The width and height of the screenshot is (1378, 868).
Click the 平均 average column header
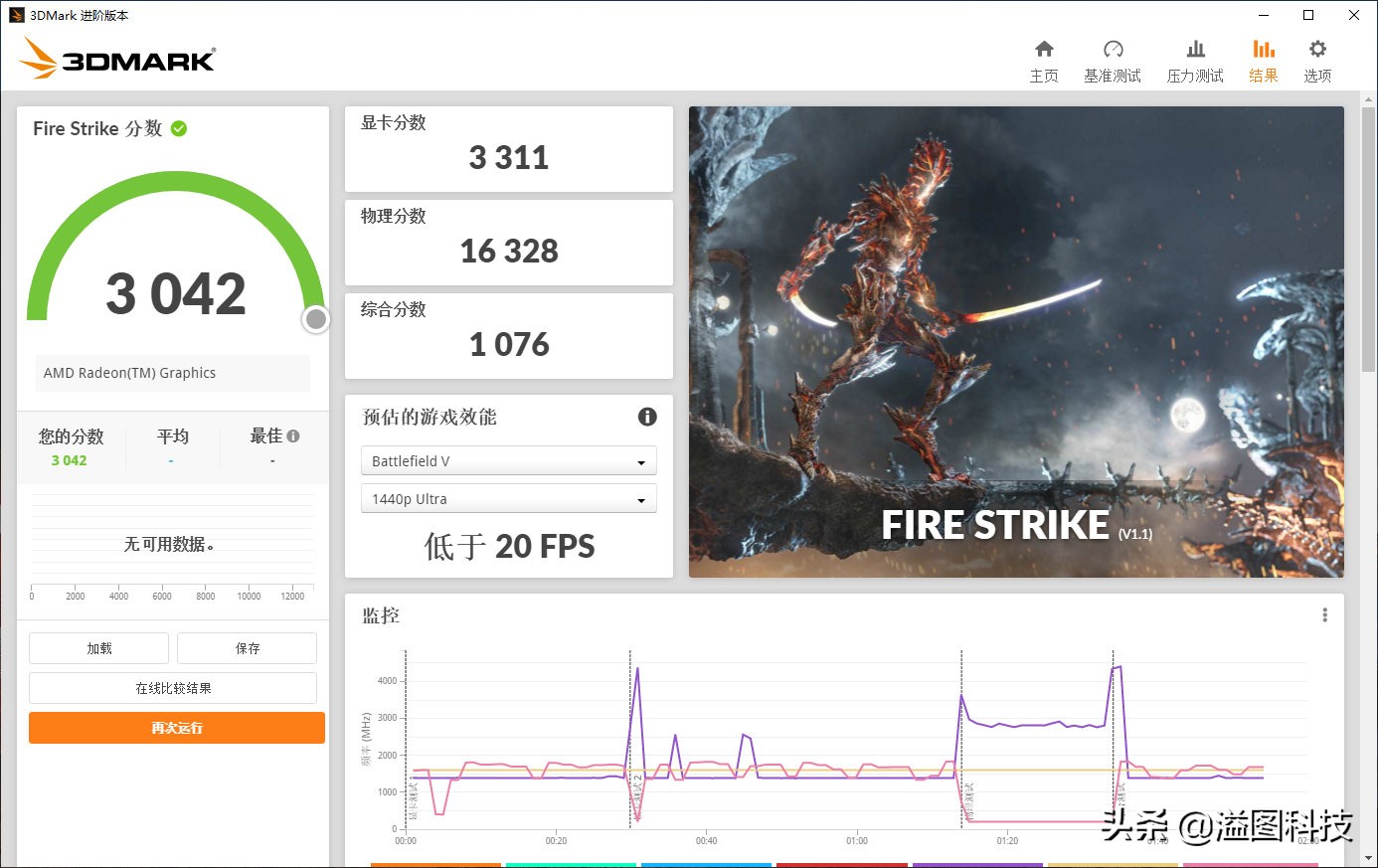(172, 435)
